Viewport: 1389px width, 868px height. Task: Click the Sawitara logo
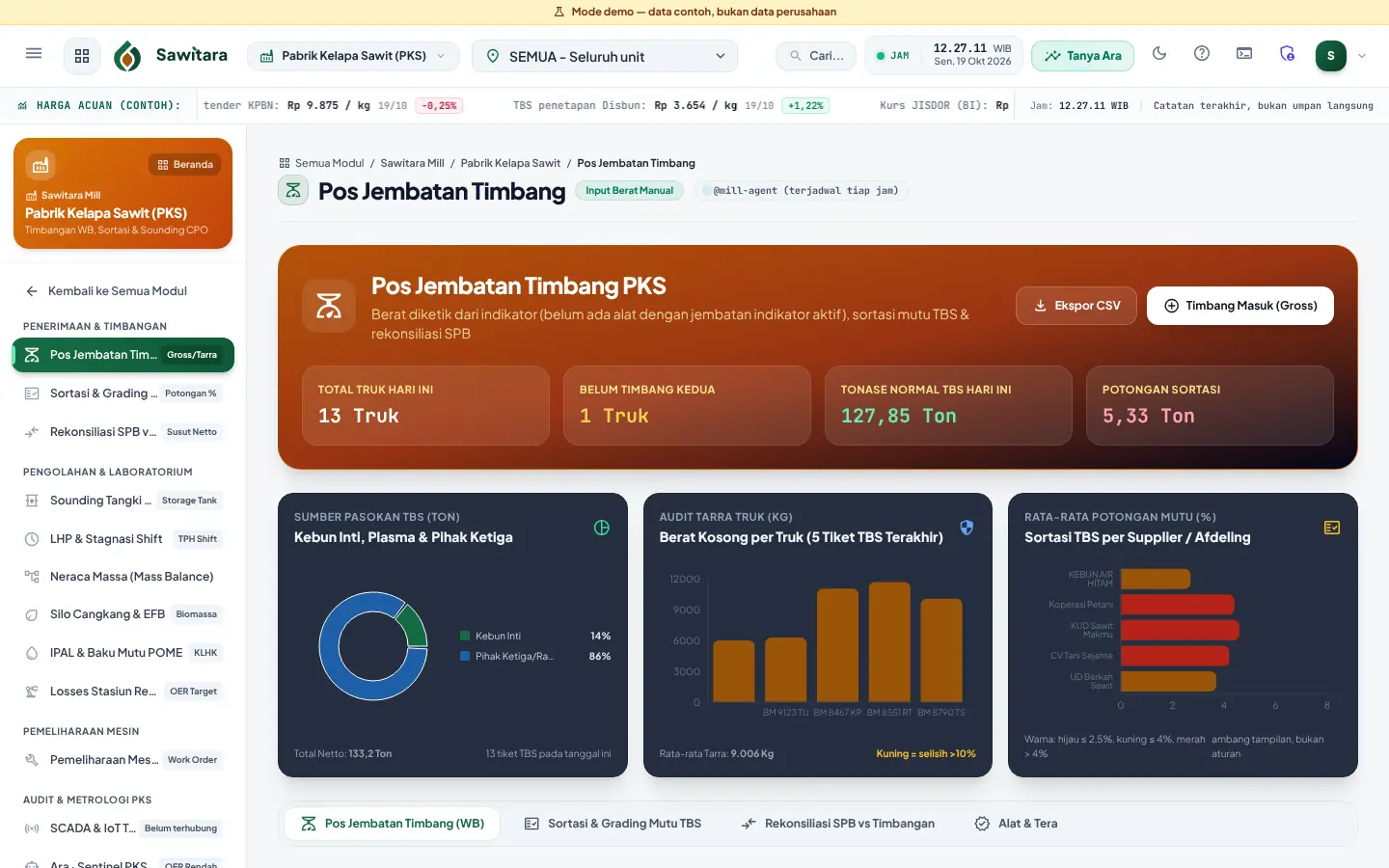170,56
